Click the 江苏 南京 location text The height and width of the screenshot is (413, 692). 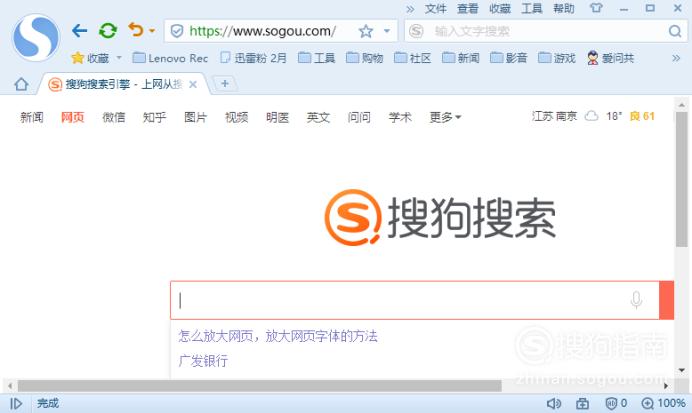point(554,116)
